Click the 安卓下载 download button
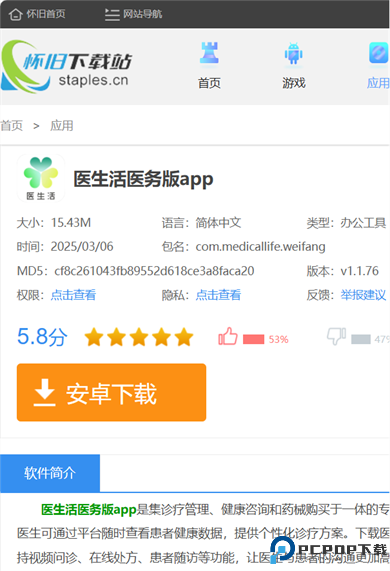 111,393
